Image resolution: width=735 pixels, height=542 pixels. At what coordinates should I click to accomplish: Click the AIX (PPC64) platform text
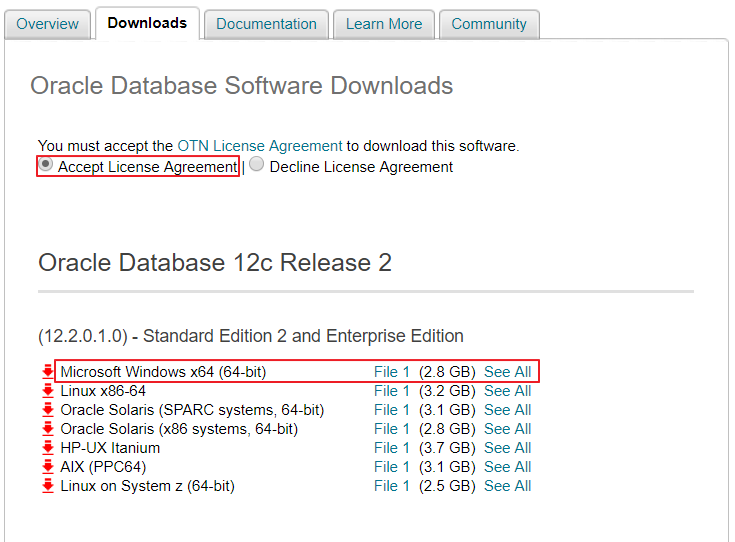[103, 467]
